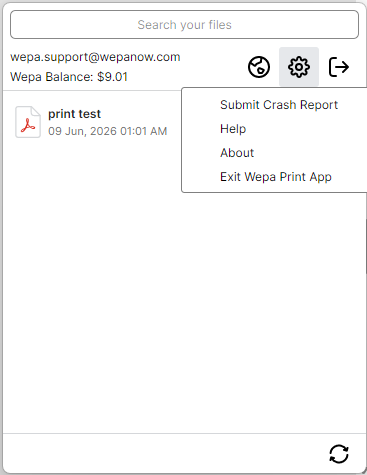The width and height of the screenshot is (367, 475).
Task: Select the print test file name
Action: [74, 114]
